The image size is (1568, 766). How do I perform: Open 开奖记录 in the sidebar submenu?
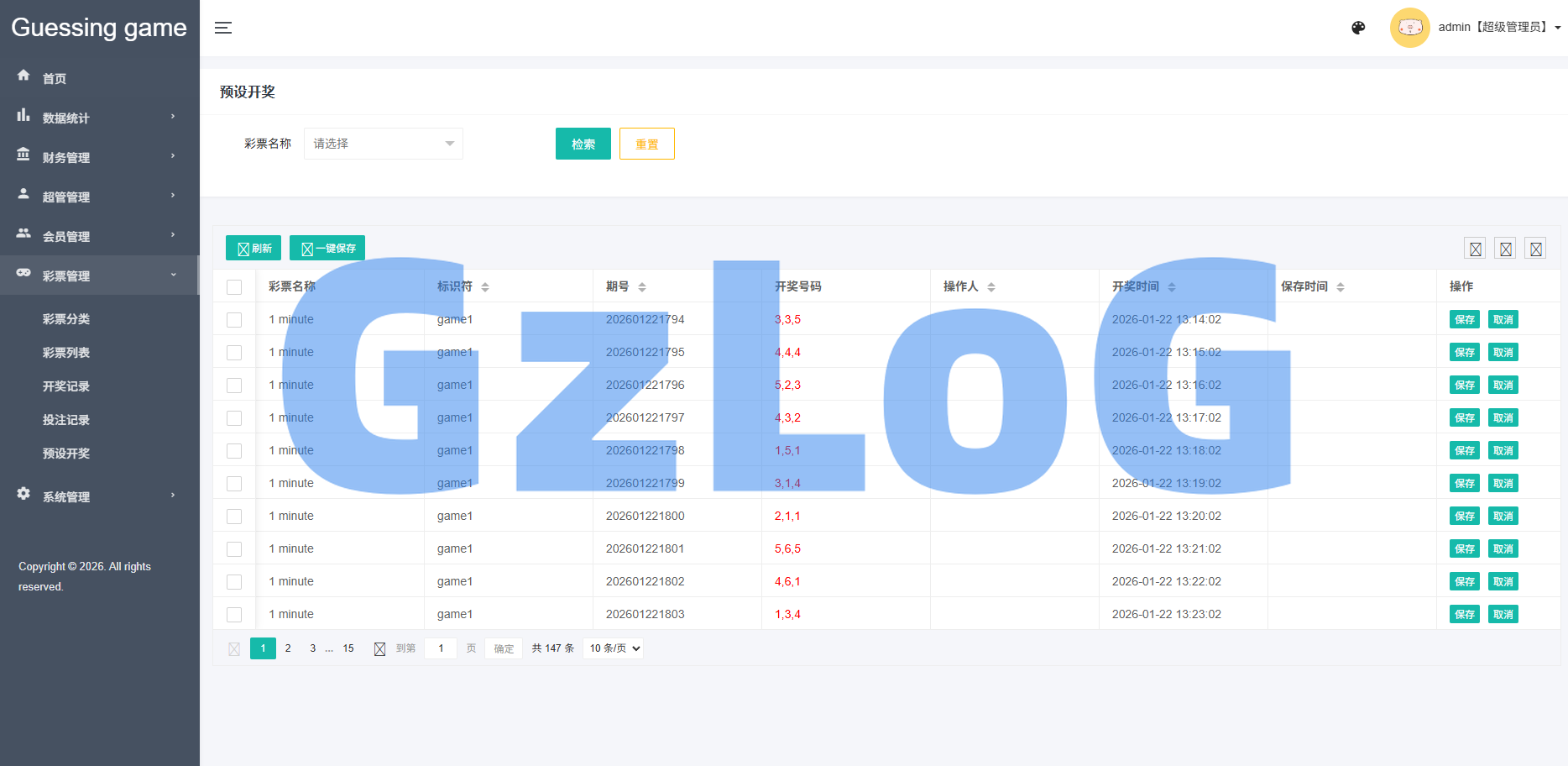[x=66, y=386]
